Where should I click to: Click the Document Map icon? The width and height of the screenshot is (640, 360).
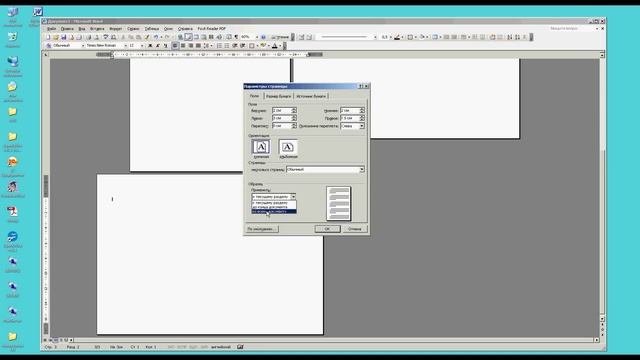point(228,37)
